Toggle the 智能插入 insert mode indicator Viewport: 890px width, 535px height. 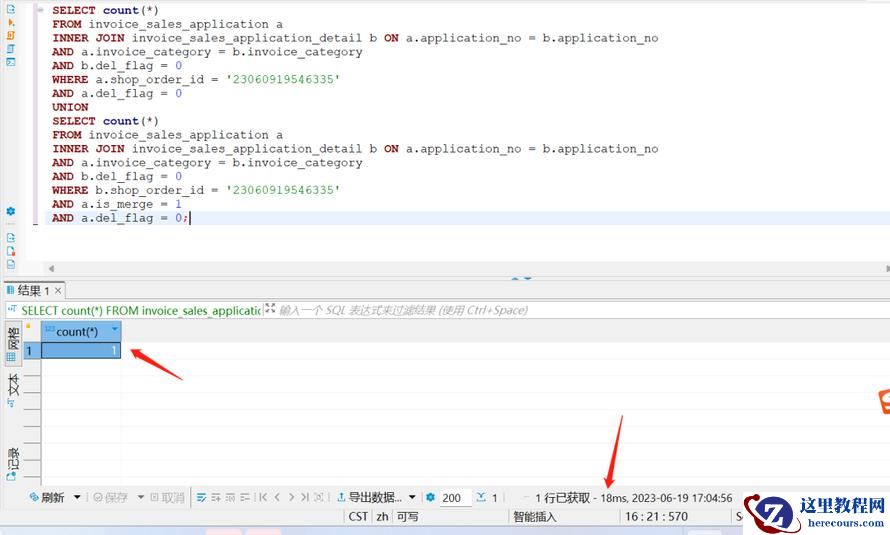(535, 517)
